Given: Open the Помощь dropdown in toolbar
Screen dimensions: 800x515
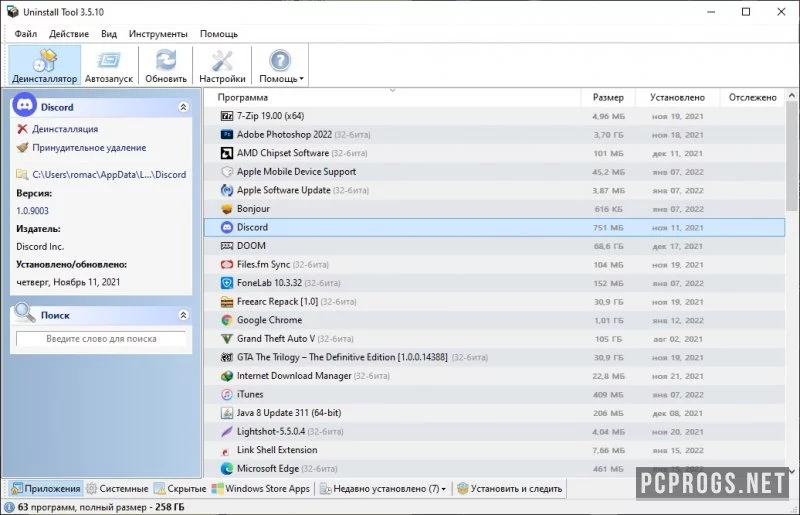Looking at the screenshot, I should tap(281, 65).
